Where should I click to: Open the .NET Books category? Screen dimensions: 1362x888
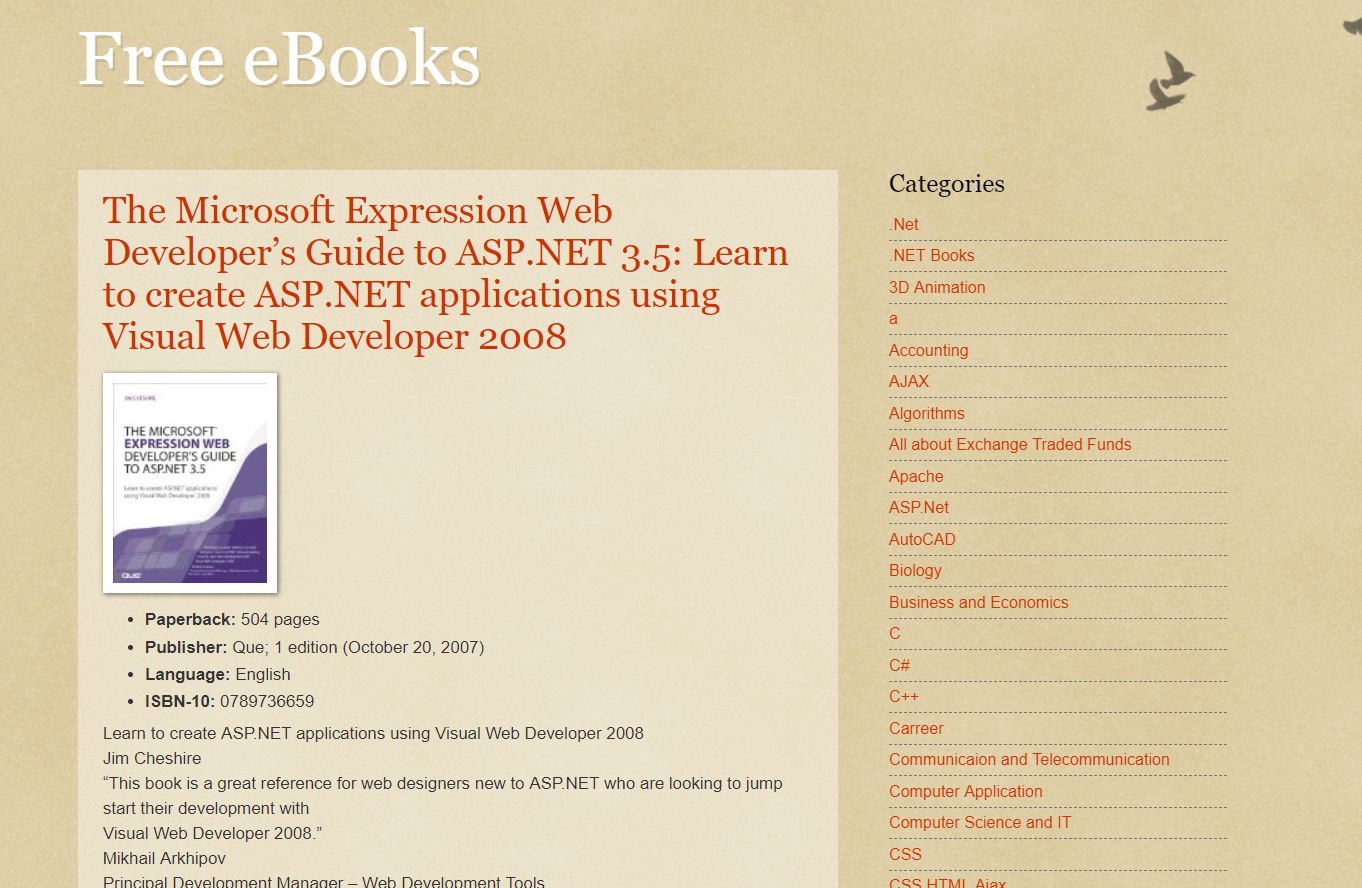pyautogui.click(x=931, y=256)
